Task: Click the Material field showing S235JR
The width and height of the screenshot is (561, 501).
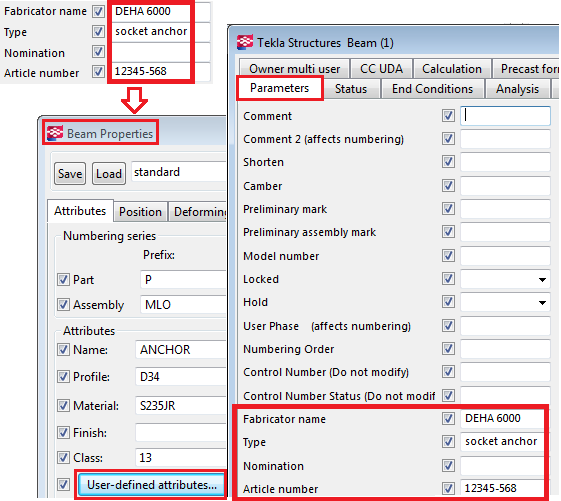Action: (x=181, y=405)
